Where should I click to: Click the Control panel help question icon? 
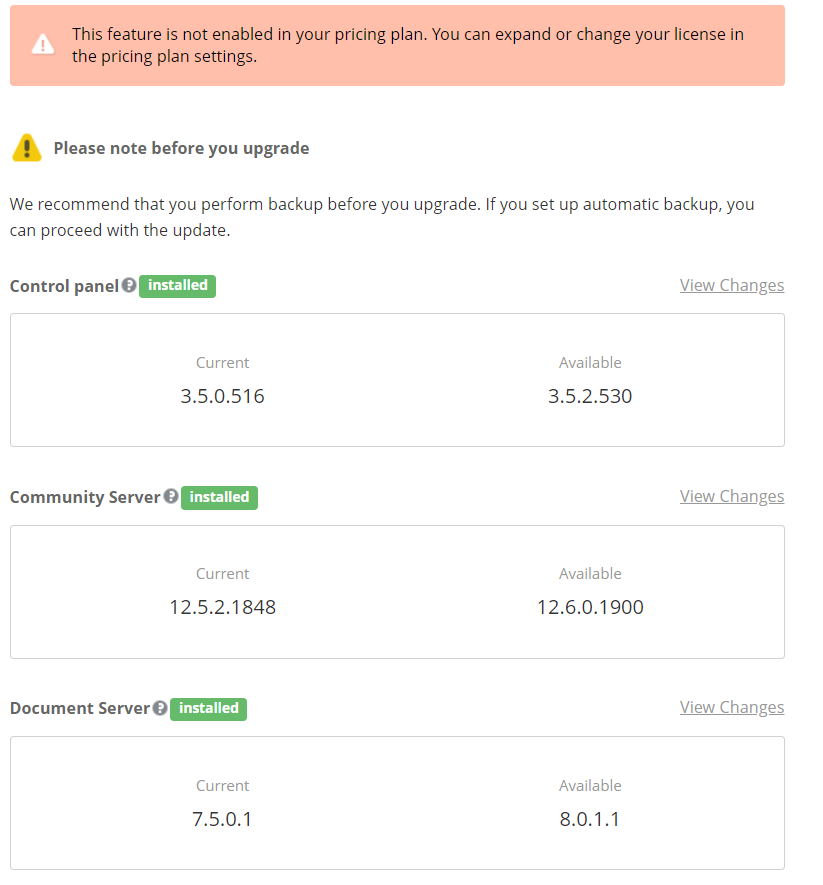pyautogui.click(x=129, y=286)
